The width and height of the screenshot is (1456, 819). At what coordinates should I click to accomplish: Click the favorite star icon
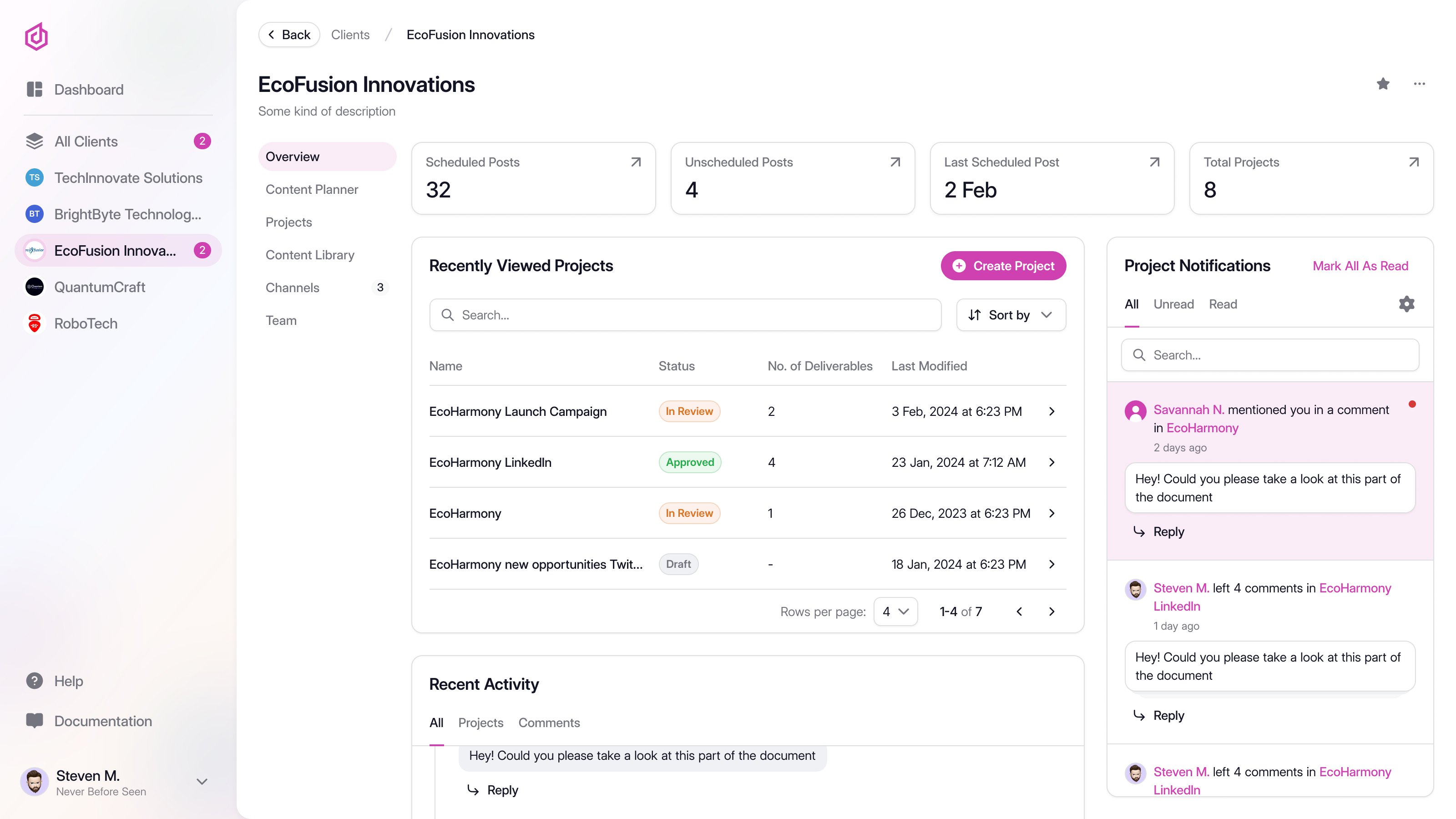(x=1383, y=84)
